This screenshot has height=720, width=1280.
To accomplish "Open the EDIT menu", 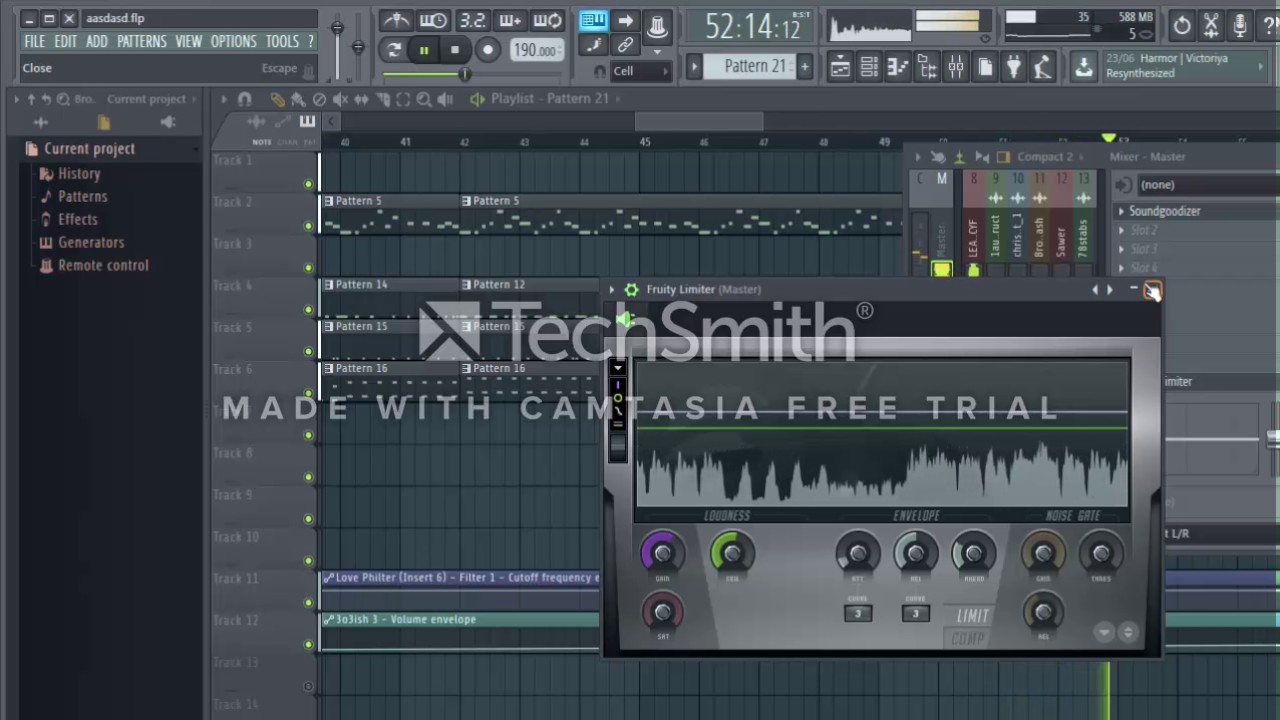I will click(x=65, y=41).
